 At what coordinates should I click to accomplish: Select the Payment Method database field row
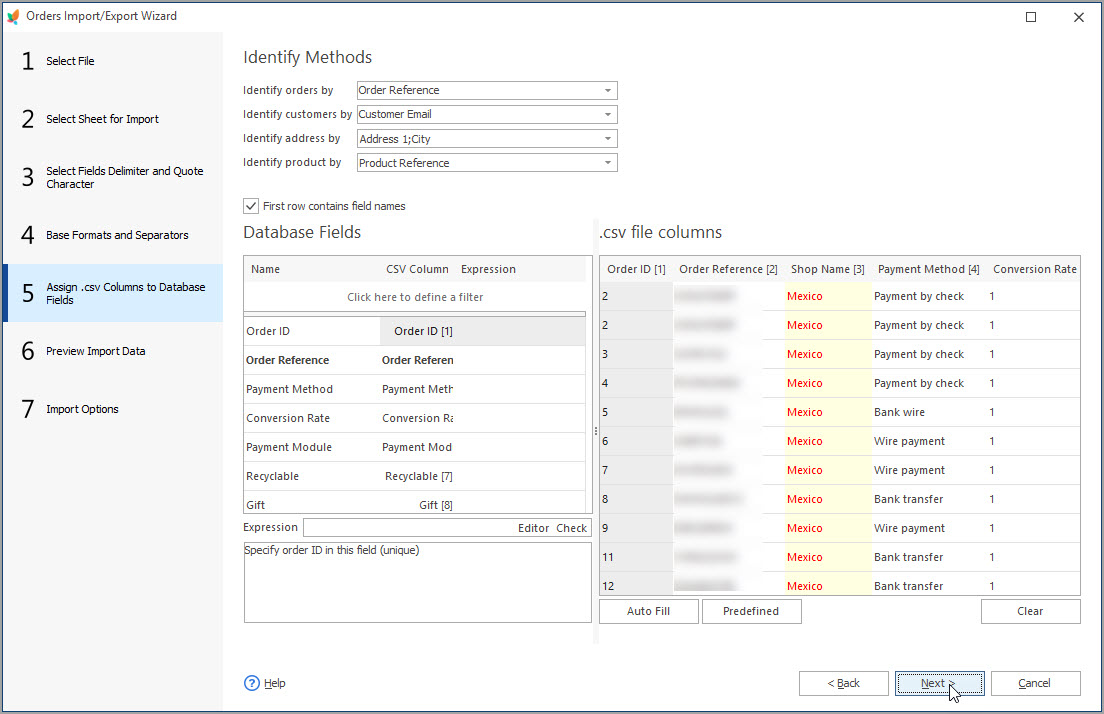click(x=415, y=389)
